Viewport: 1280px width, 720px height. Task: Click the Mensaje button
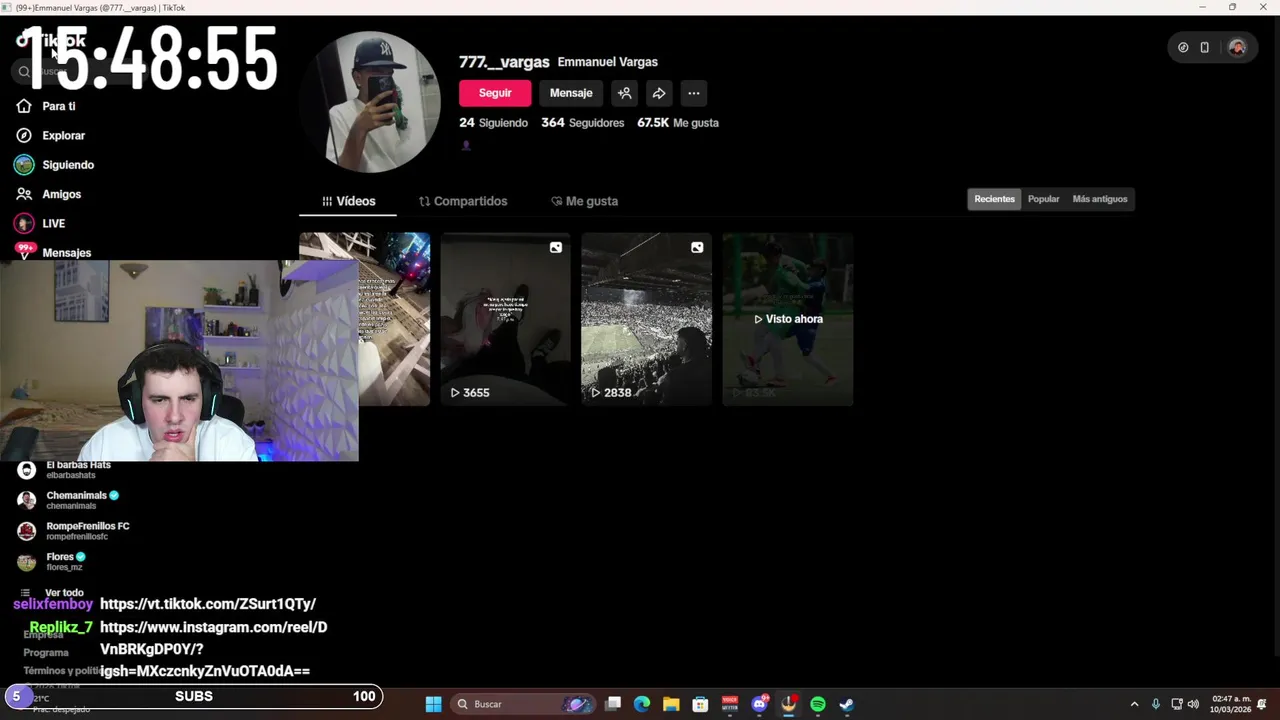pyautogui.click(x=571, y=93)
